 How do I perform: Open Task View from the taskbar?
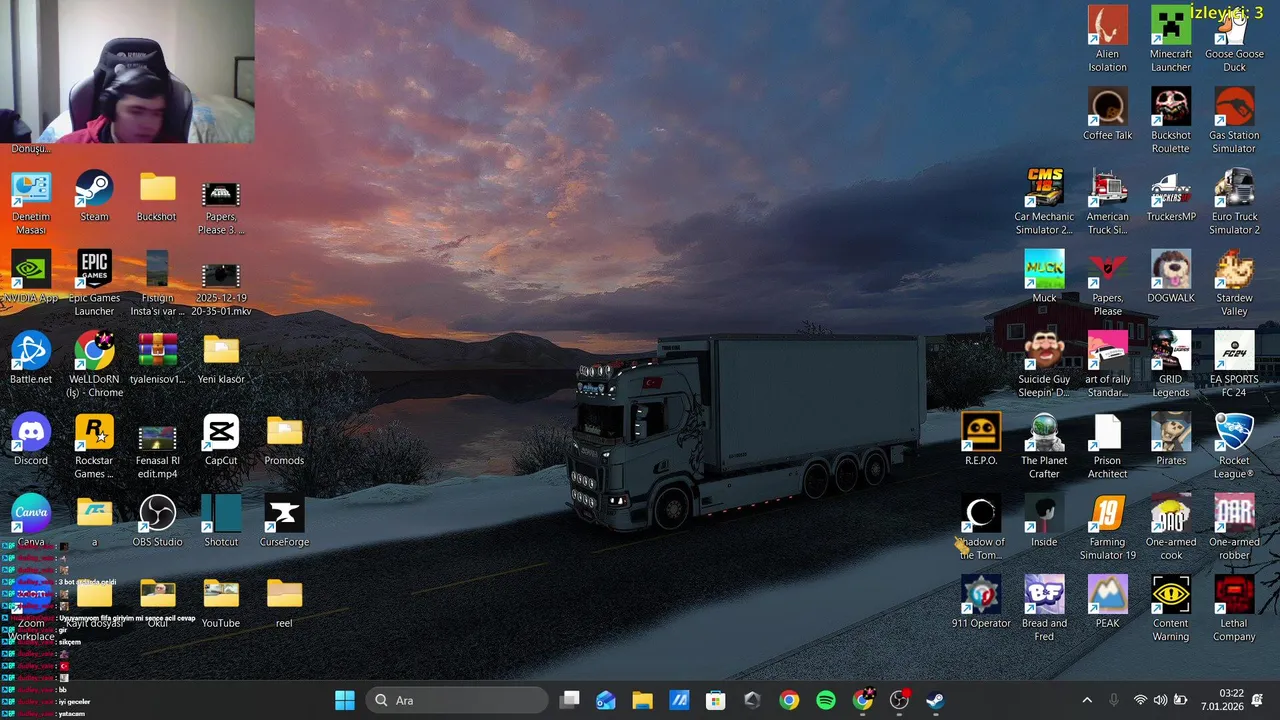pyautogui.click(x=570, y=700)
